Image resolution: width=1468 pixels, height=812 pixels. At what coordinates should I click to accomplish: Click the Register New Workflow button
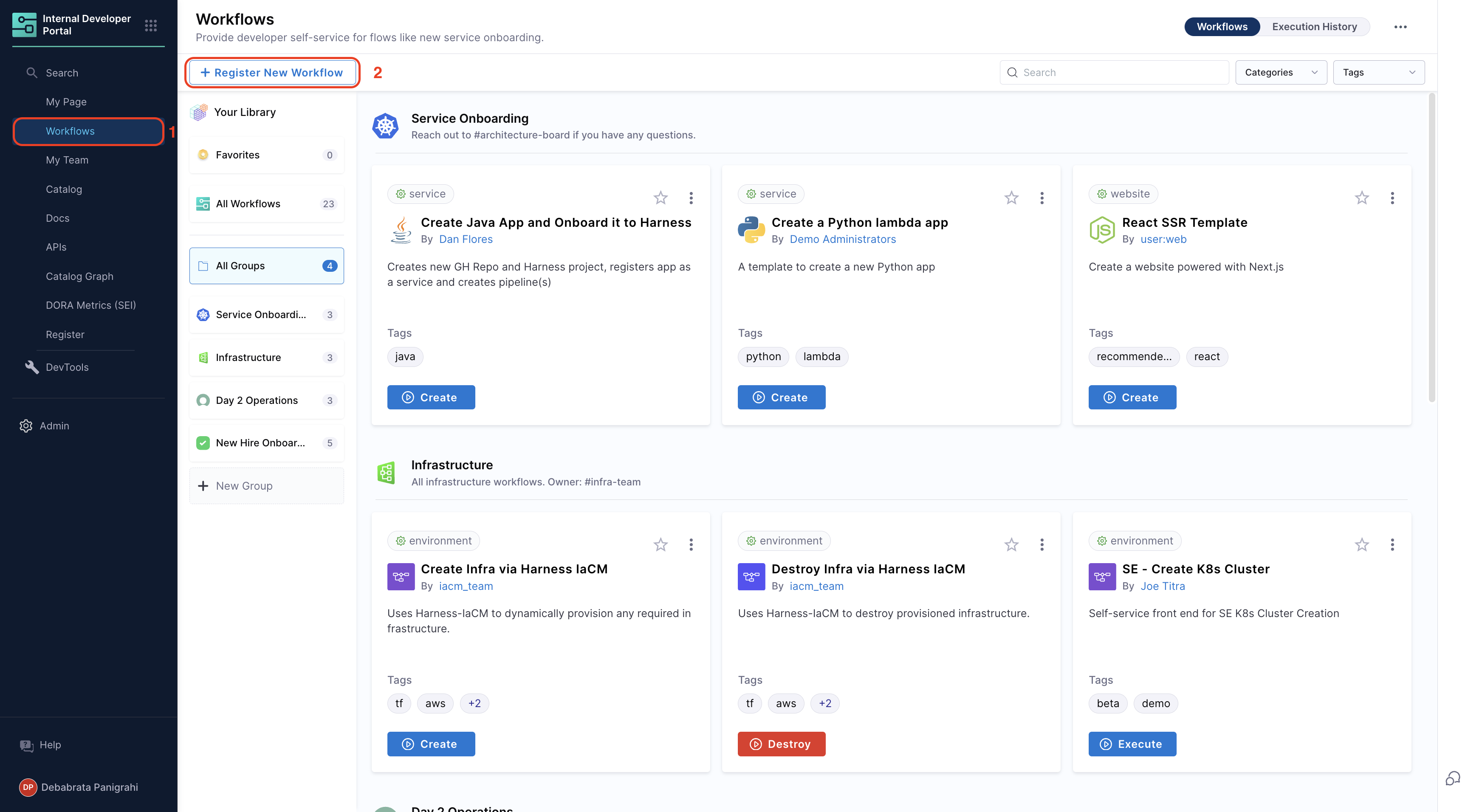coord(272,72)
